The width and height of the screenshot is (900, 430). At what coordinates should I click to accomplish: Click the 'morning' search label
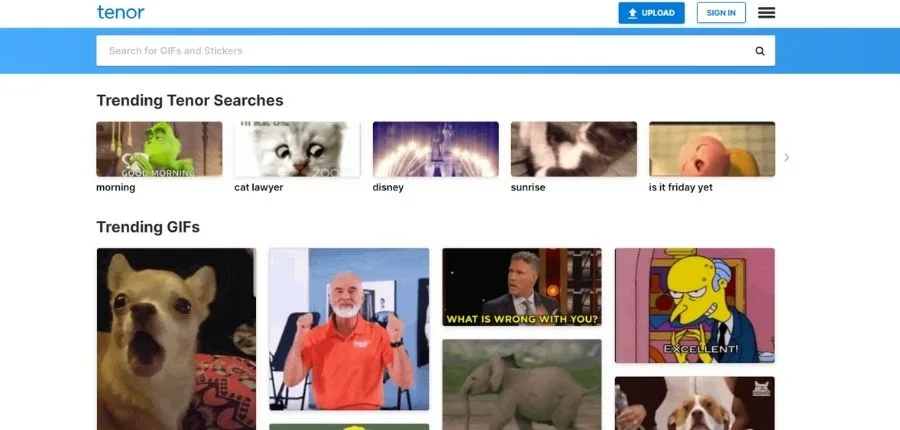click(116, 187)
